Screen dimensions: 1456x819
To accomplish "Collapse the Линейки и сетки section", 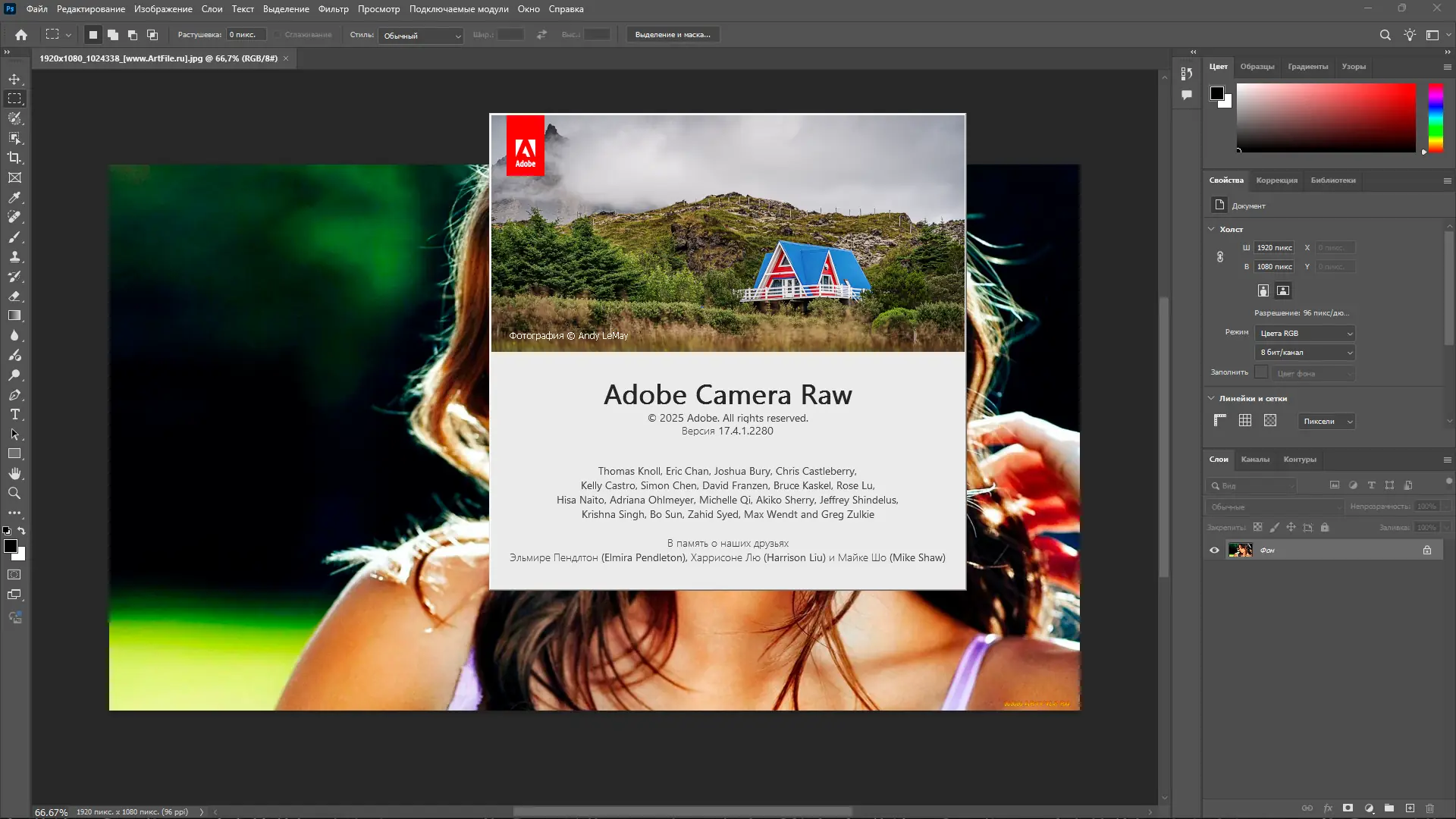I will click(x=1211, y=398).
